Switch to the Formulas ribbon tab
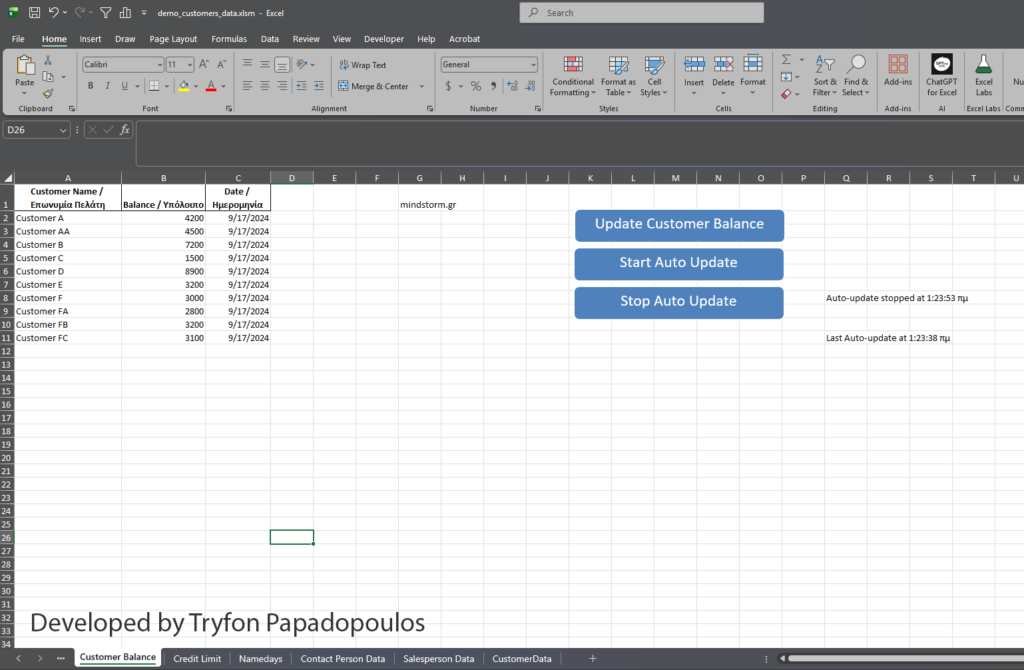1024x670 pixels. click(x=229, y=39)
